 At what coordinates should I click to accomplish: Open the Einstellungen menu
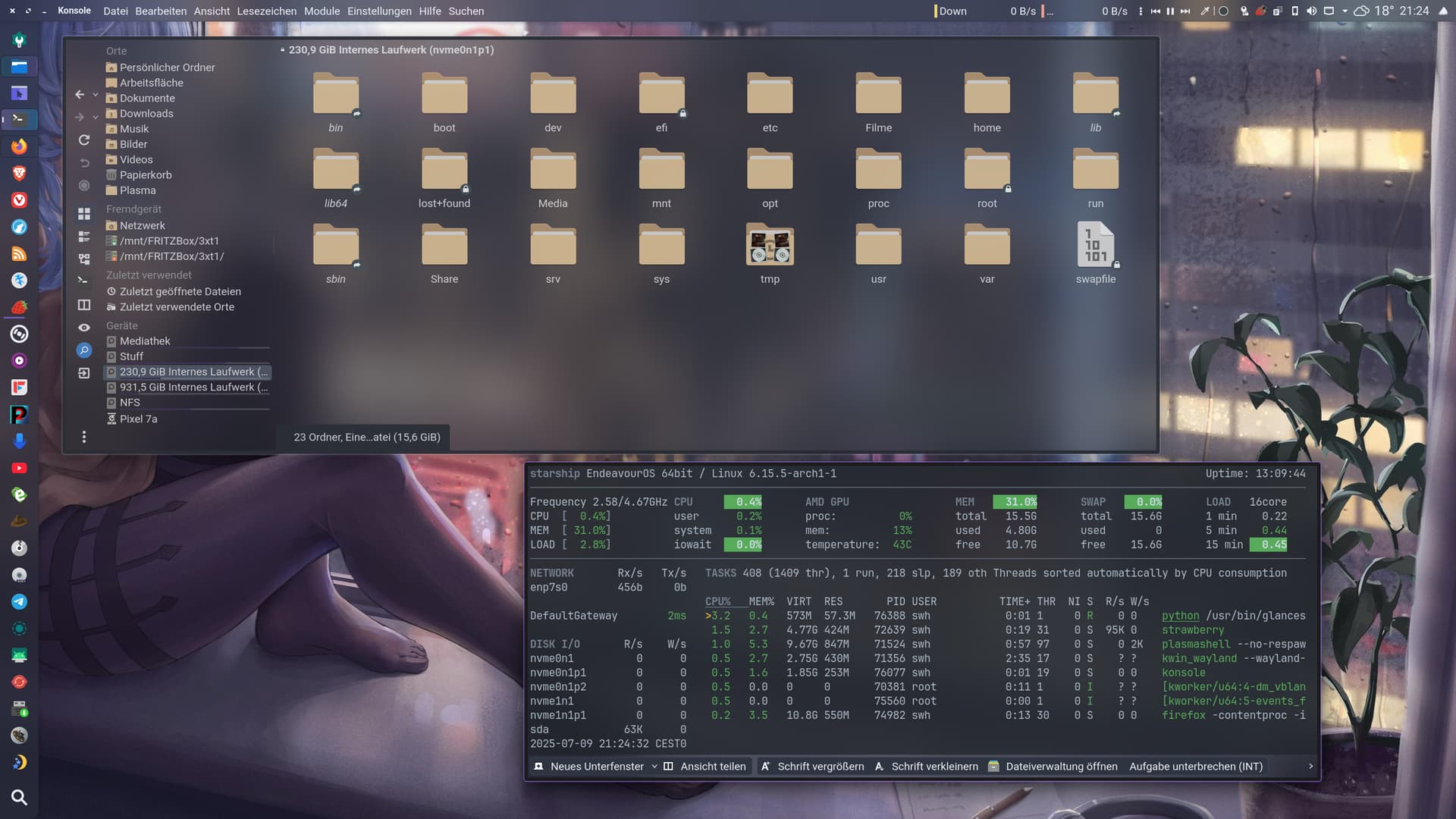pos(379,11)
